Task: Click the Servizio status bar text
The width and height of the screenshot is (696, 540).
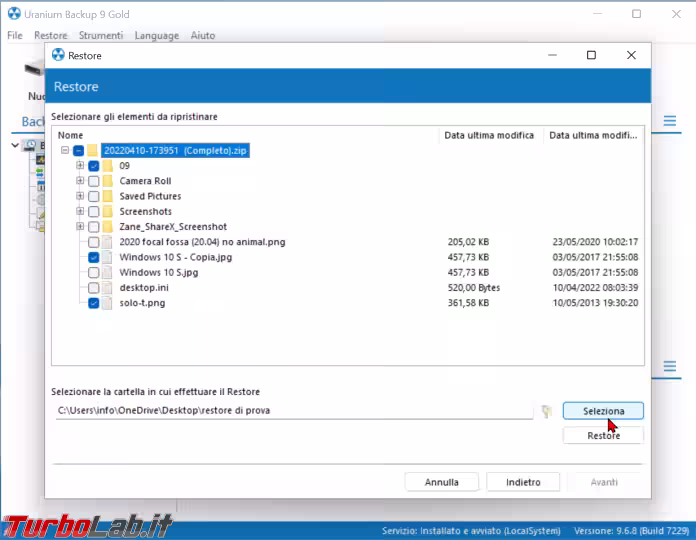Action: 471,531
